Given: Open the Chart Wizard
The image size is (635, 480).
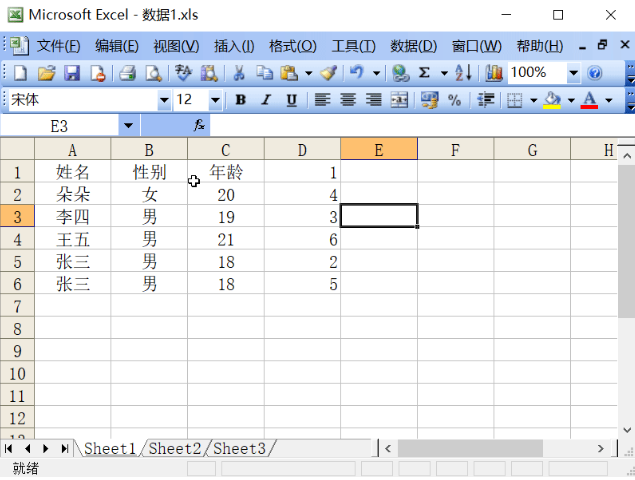Looking at the screenshot, I should click(x=494, y=73).
